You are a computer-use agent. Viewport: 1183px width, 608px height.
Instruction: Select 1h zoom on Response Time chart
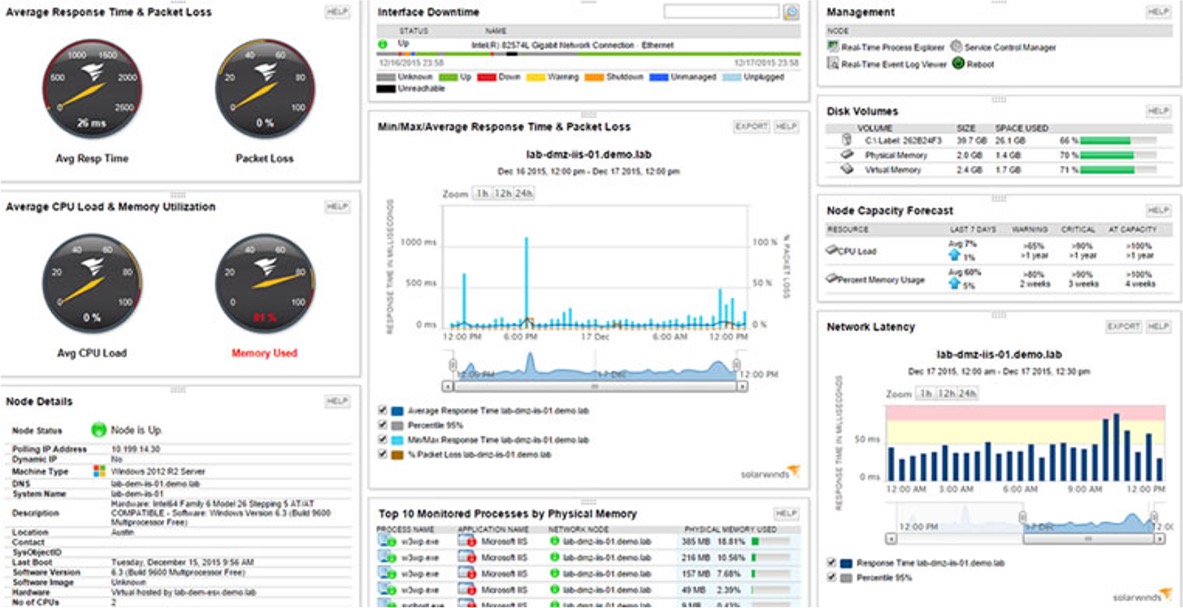pyautogui.click(x=482, y=193)
